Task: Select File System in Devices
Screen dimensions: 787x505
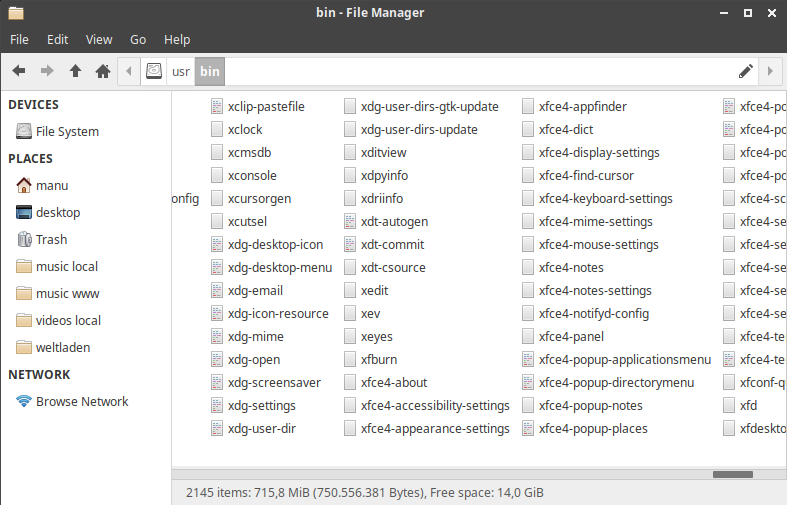Action: click(67, 132)
